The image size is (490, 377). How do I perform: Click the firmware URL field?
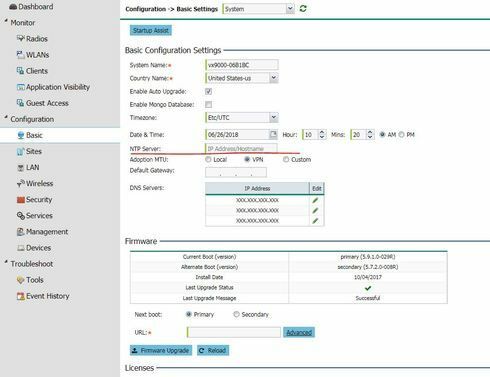tap(234, 332)
